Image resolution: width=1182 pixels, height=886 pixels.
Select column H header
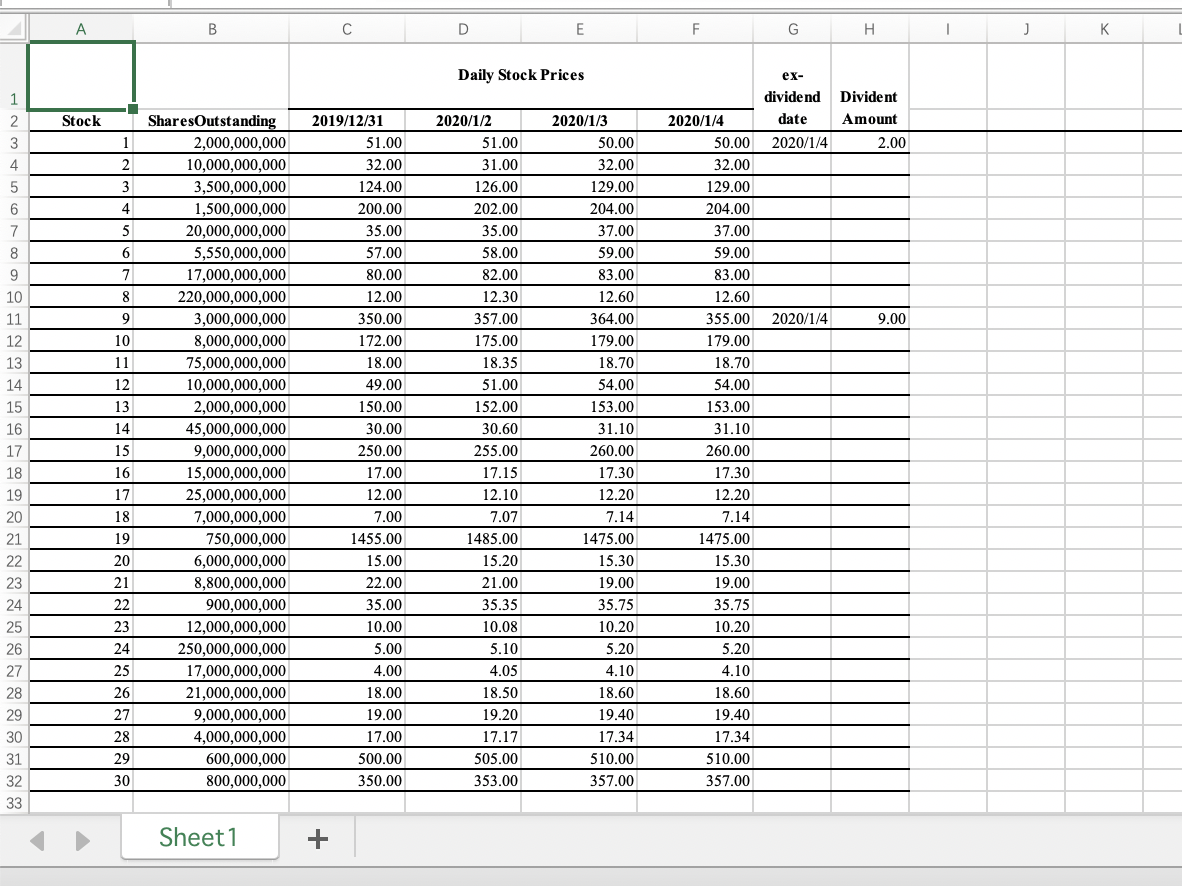[868, 29]
